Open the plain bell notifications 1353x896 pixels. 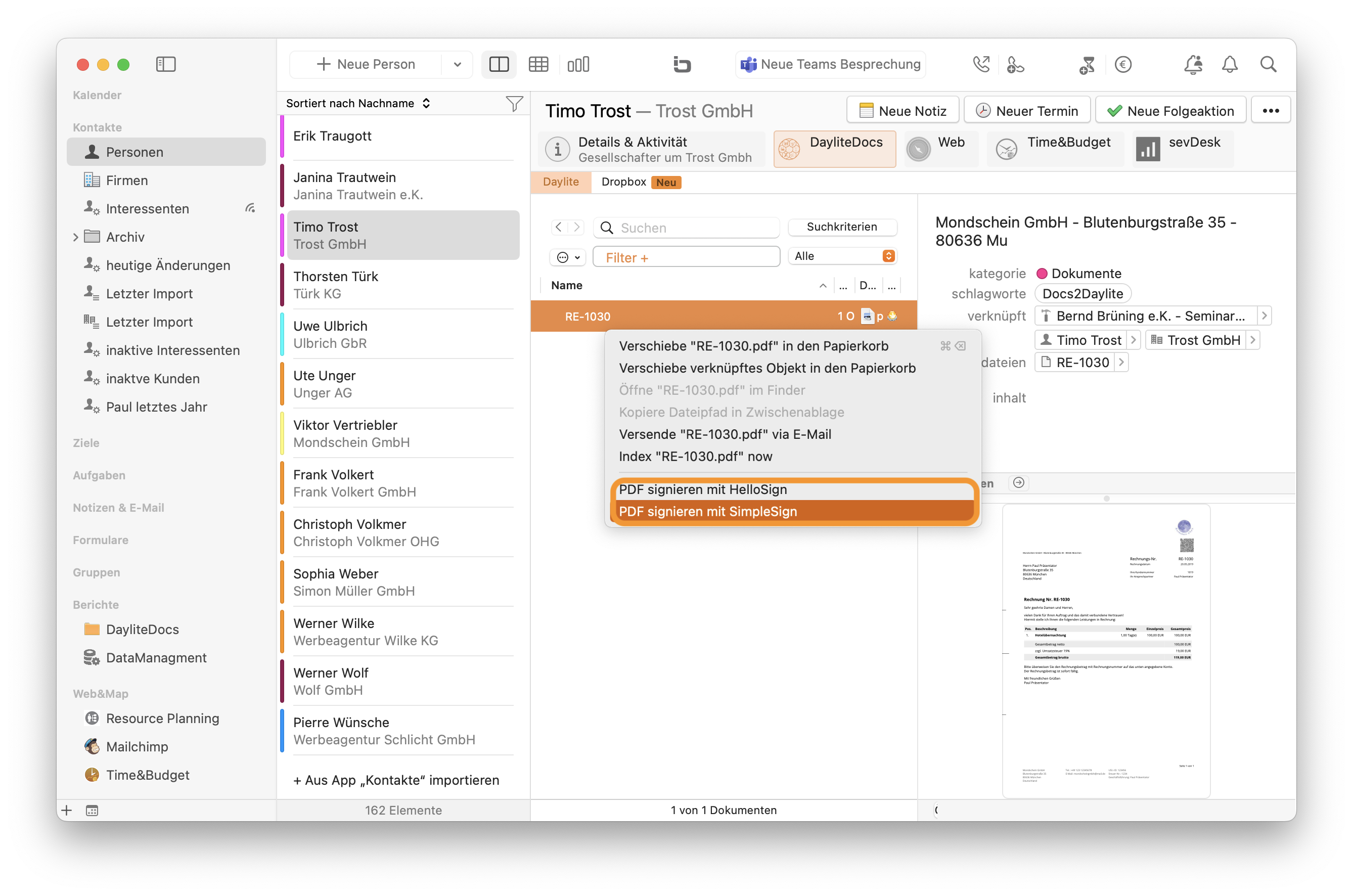[x=1230, y=64]
